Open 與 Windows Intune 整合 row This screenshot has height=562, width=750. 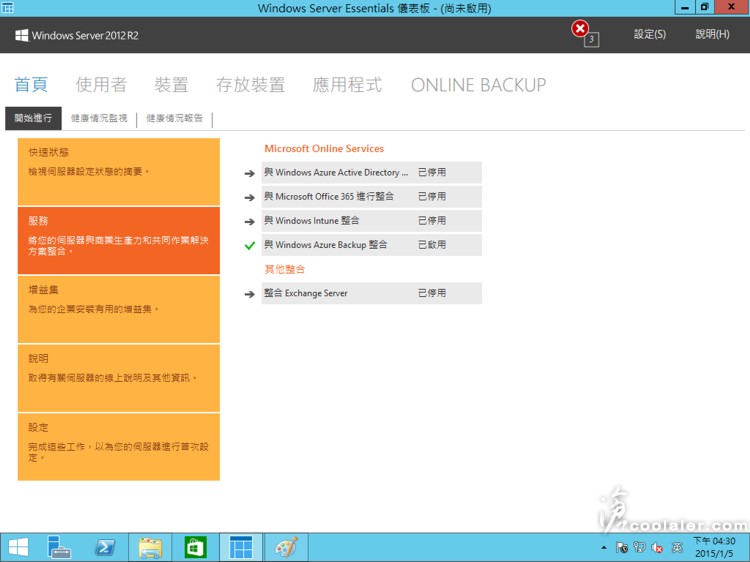(372, 221)
